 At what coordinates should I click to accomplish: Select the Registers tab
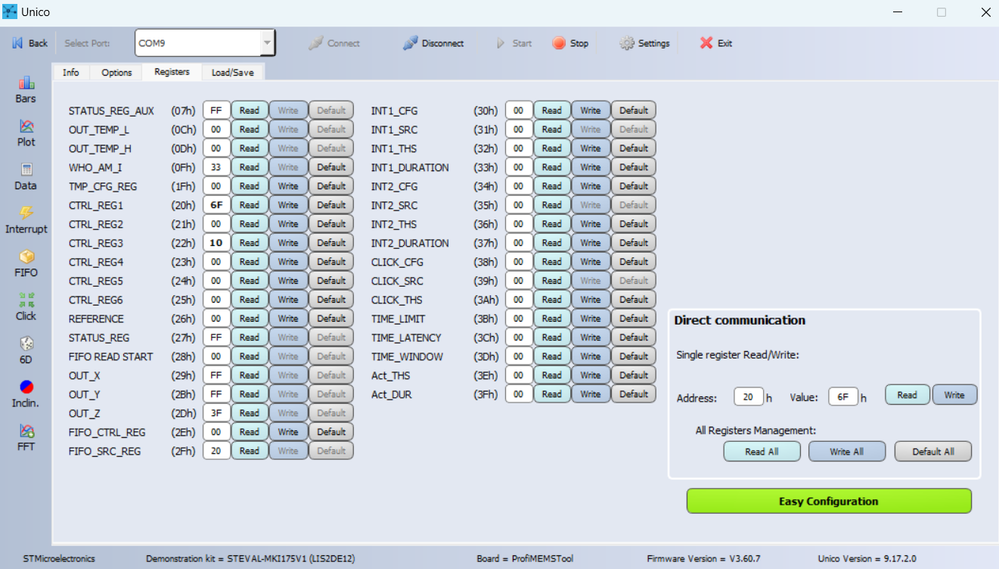coord(172,72)
